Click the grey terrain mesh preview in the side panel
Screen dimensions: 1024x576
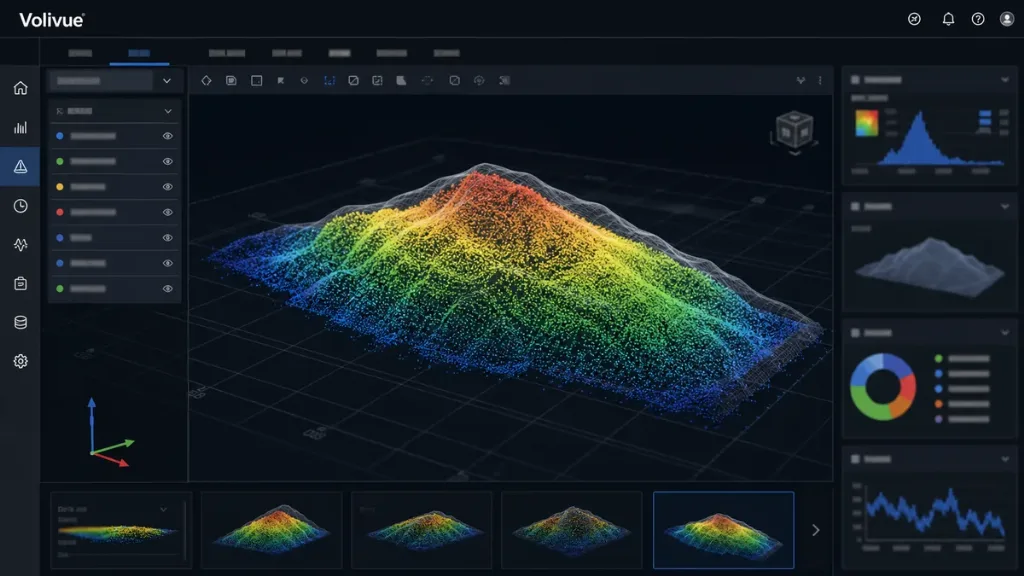click(930, 266)
